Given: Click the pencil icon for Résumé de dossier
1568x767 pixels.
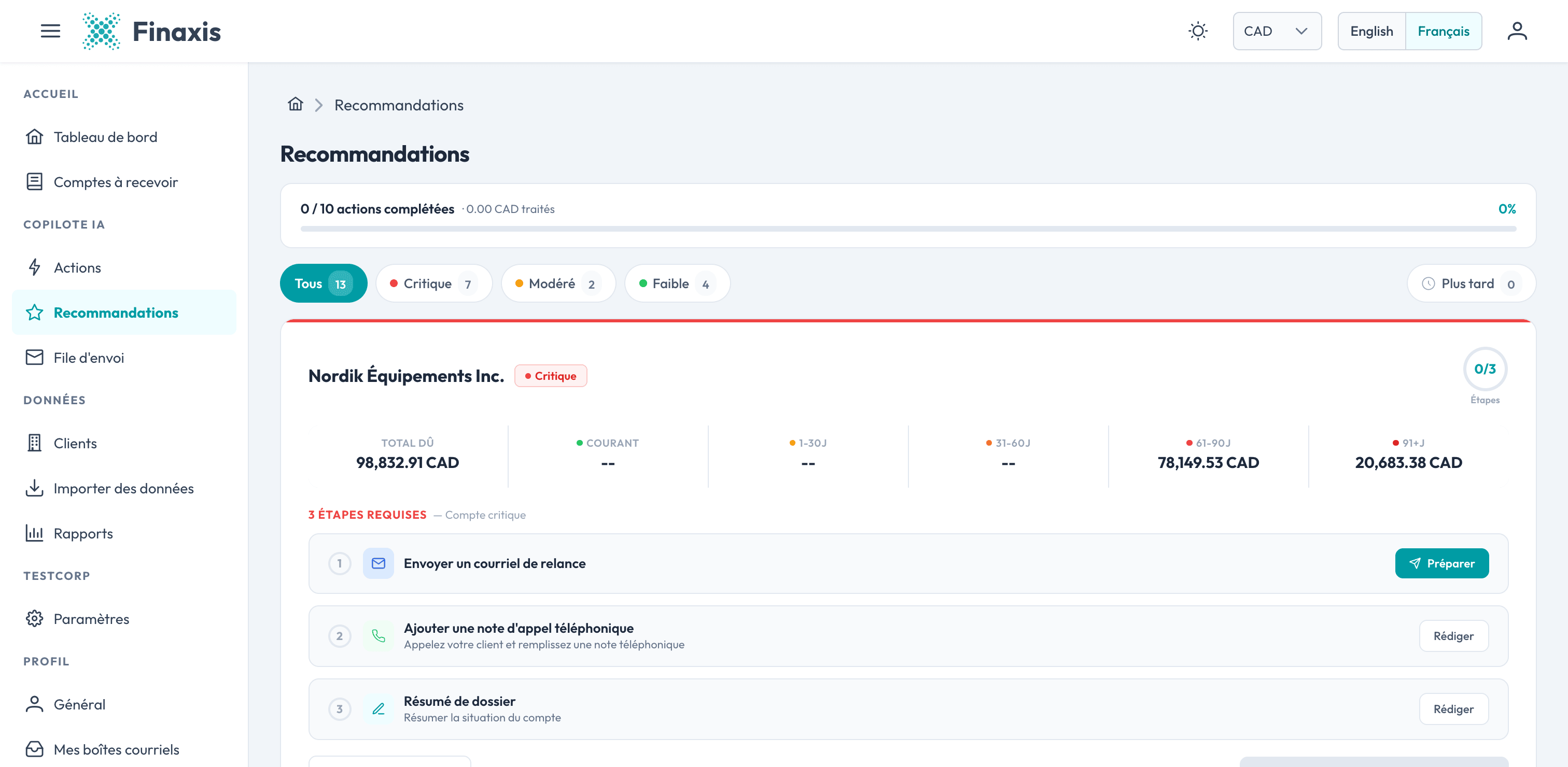Looking at the screenshot, I should coord(379,709).
